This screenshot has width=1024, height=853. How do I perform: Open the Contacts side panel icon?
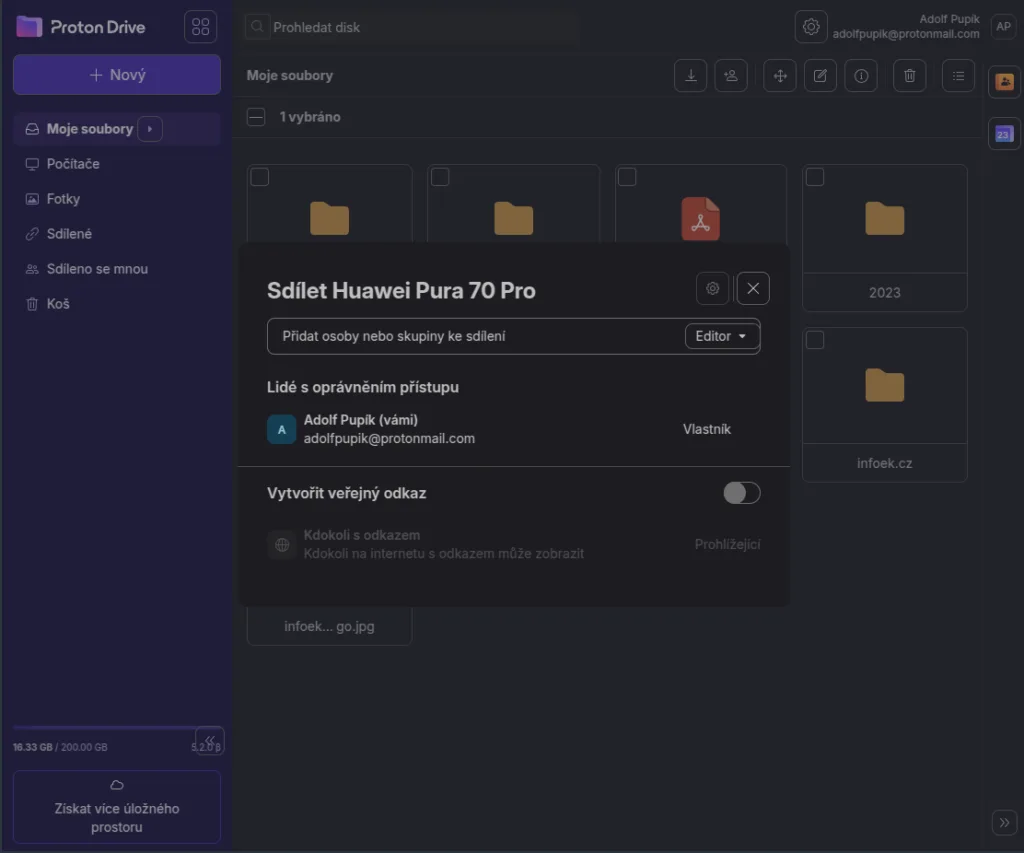(x=1004, y=82)
